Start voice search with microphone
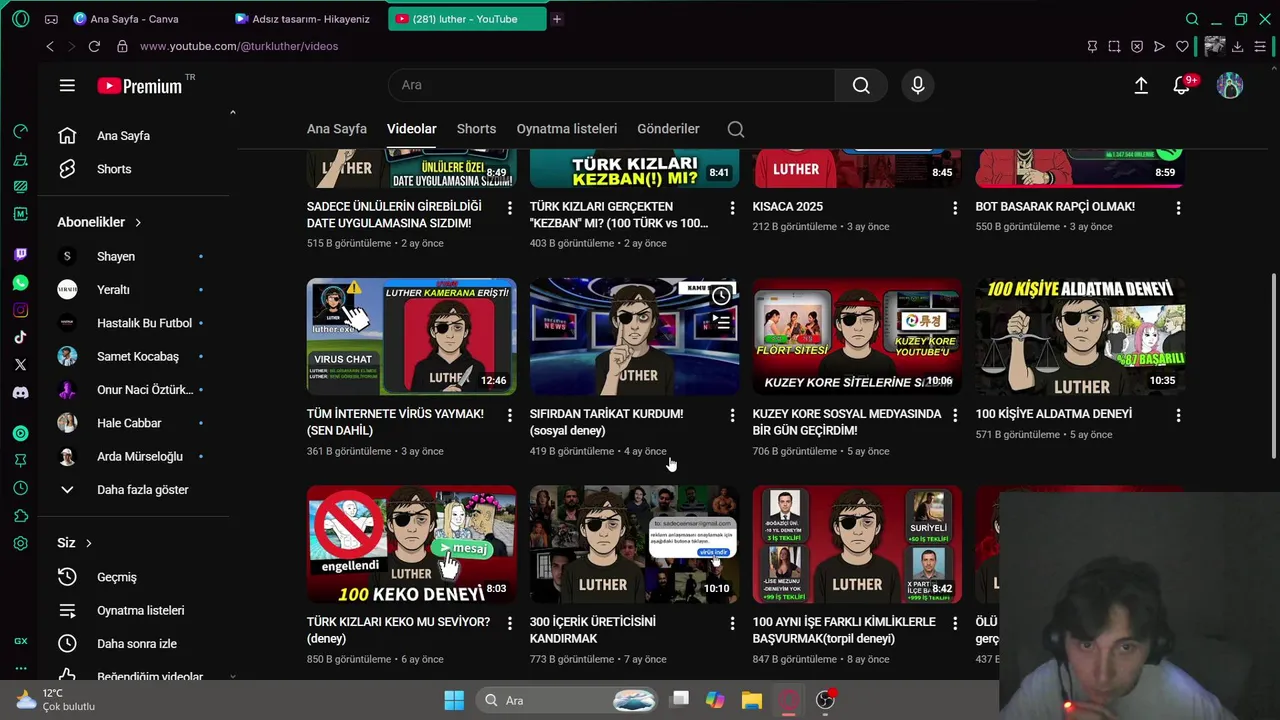 (x=918, y=85)
